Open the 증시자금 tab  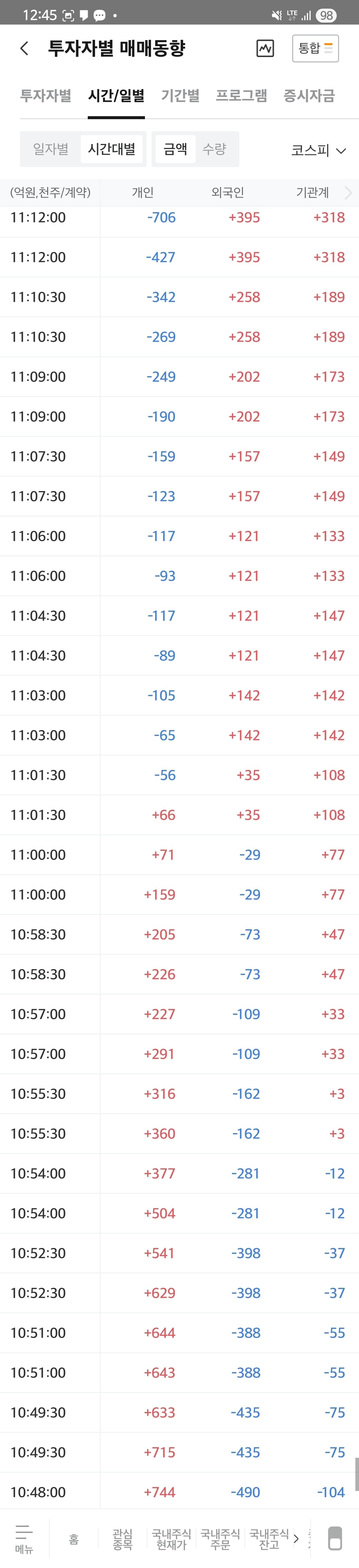(309, 96)
